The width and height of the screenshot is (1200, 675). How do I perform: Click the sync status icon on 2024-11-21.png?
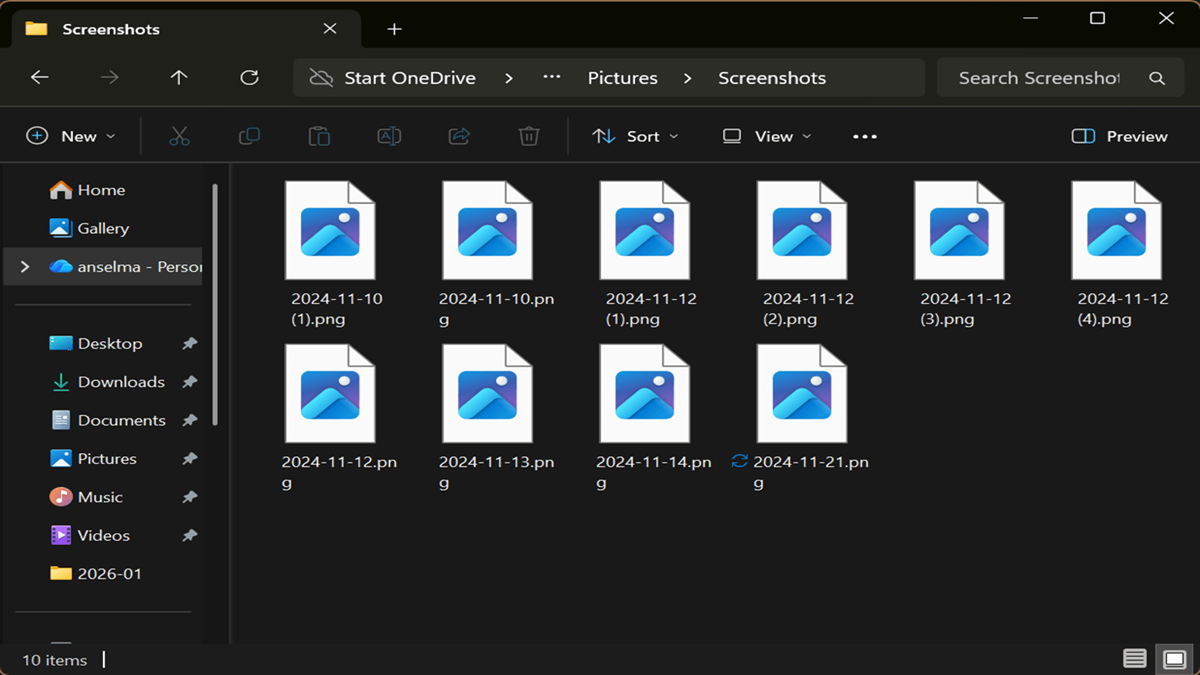coord(740,461)
